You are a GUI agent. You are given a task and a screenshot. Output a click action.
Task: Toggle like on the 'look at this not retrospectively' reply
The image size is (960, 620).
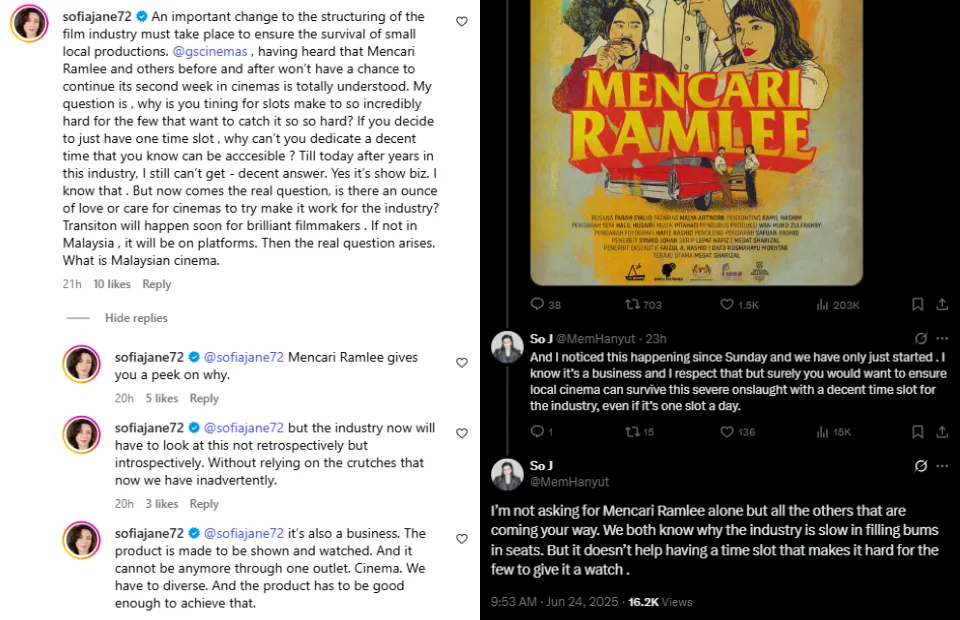[x=462, y=433]
